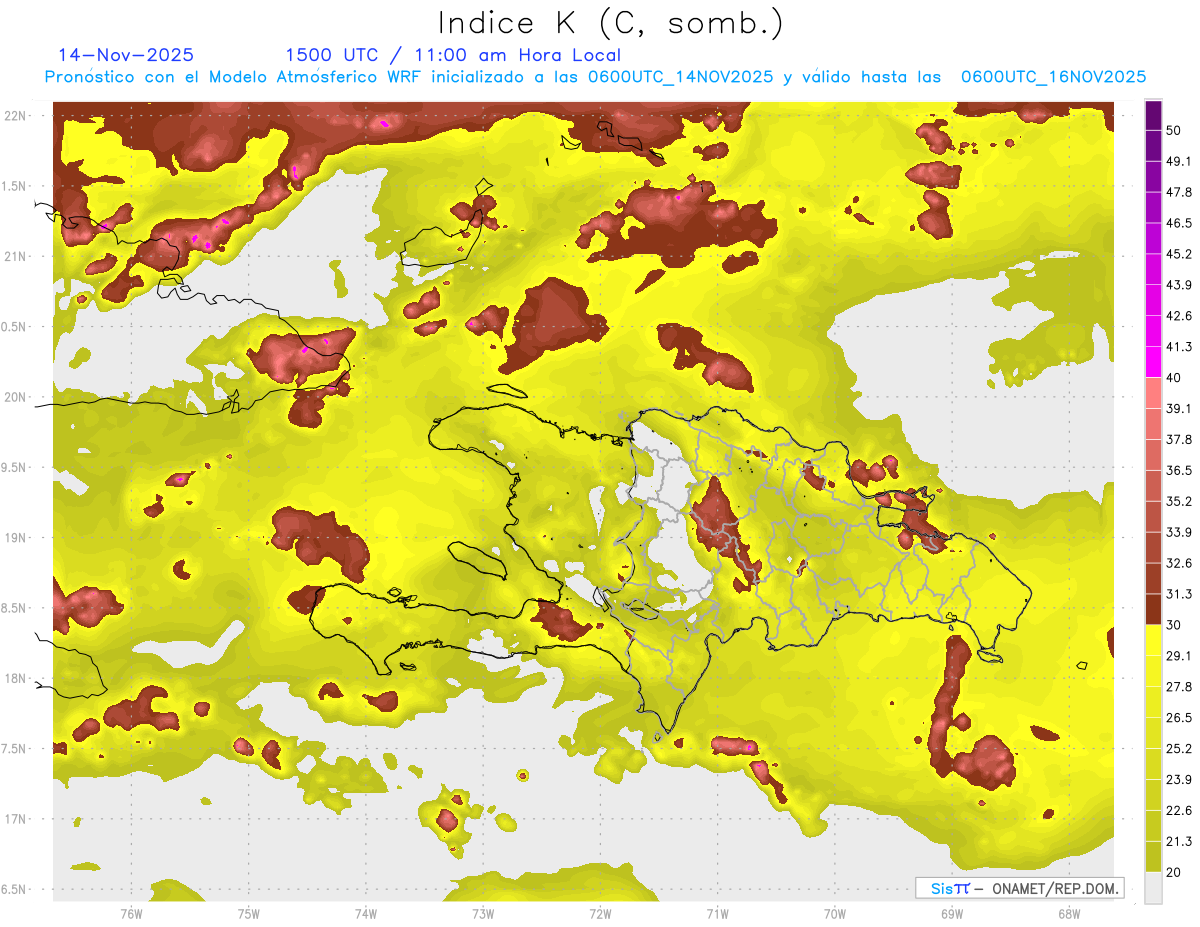Click the legend value '49.1'
The image size is (1200, 927).
(x=1179, y=162)
